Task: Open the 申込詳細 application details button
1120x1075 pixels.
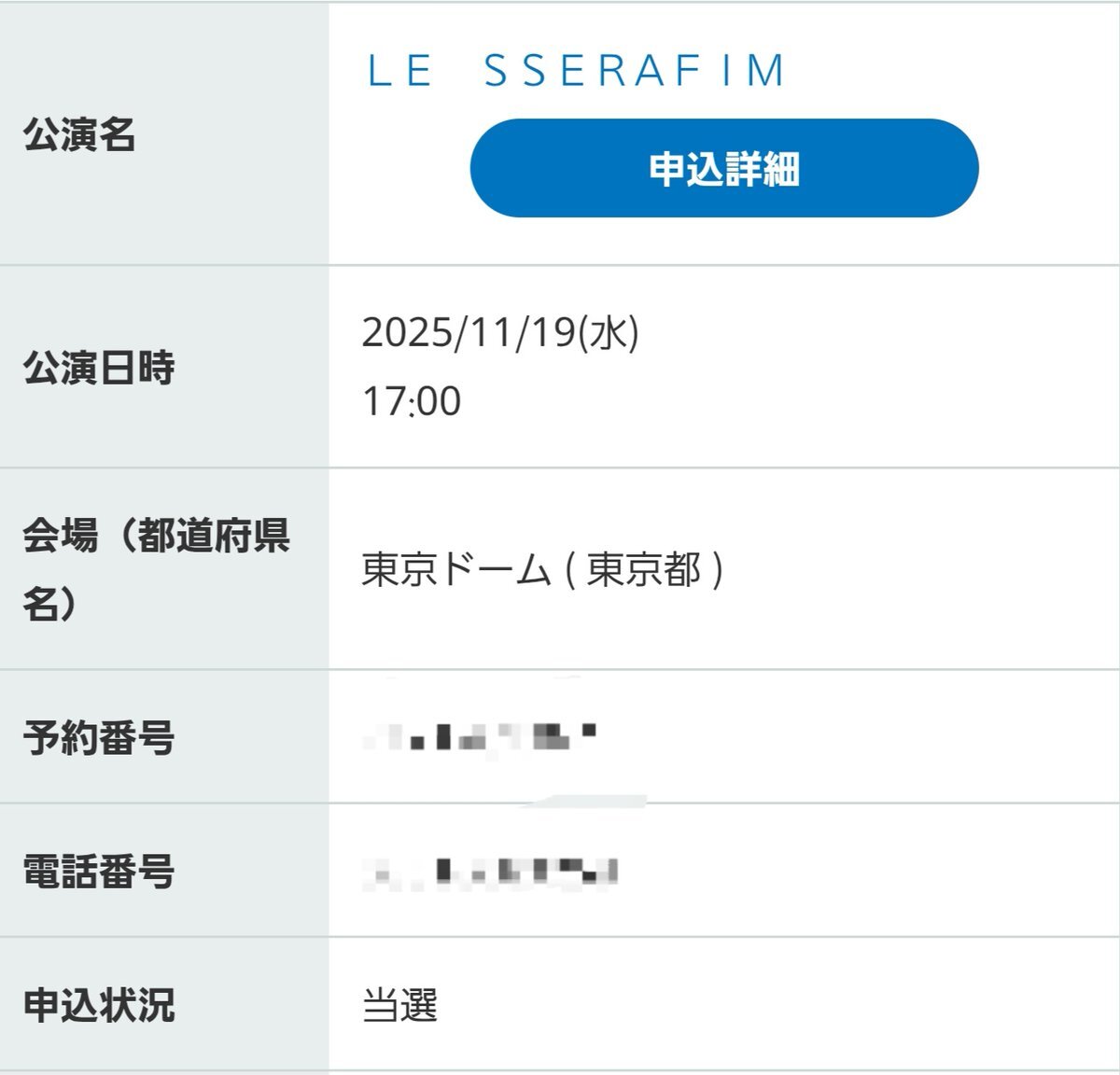Action: coord(723,168)
